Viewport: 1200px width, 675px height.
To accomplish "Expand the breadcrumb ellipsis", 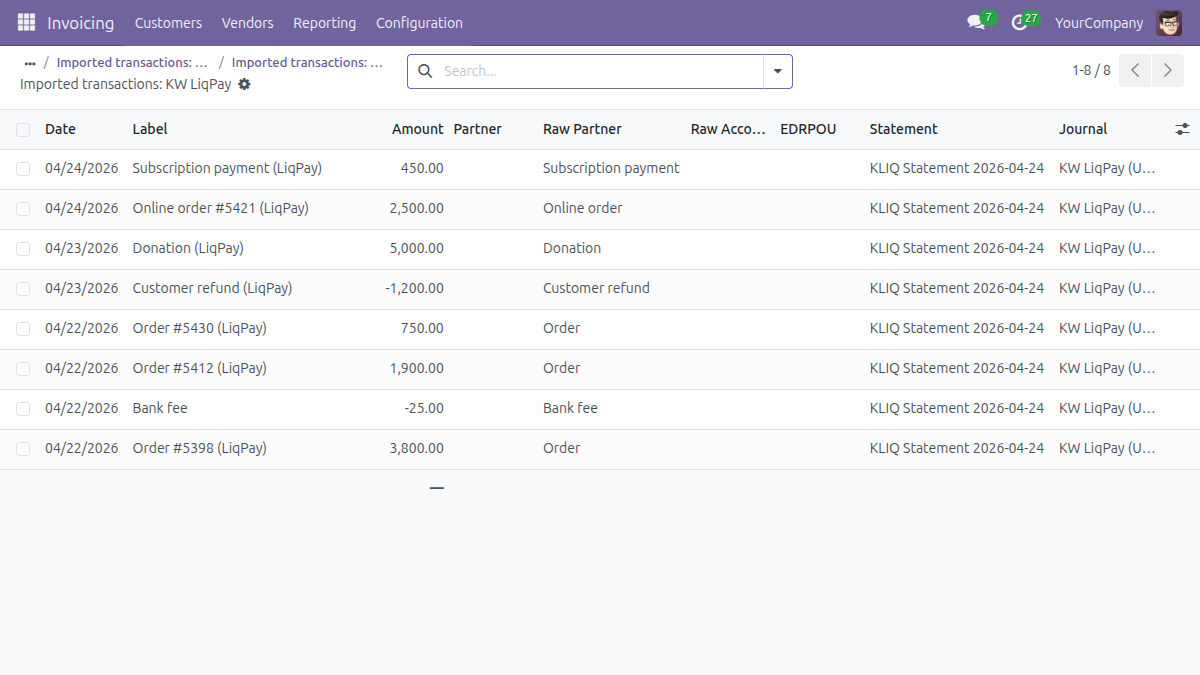I will pos(30,63).
